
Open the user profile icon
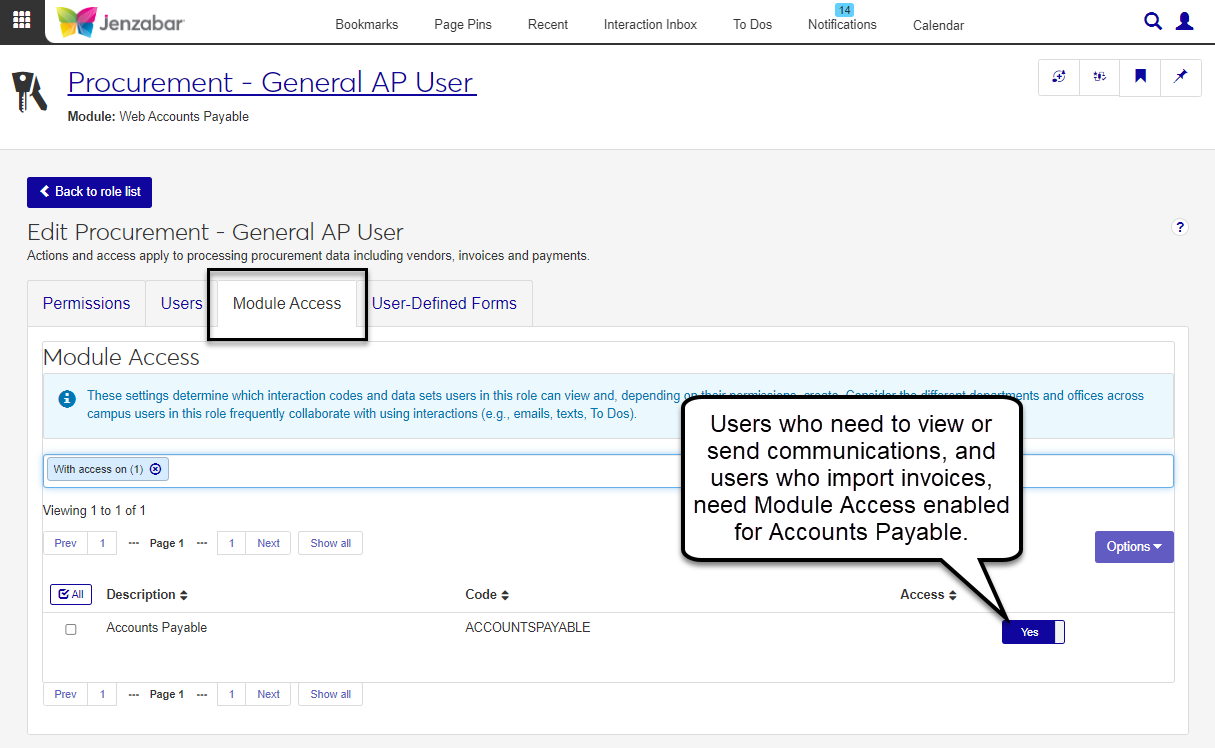coord(1185,21)
